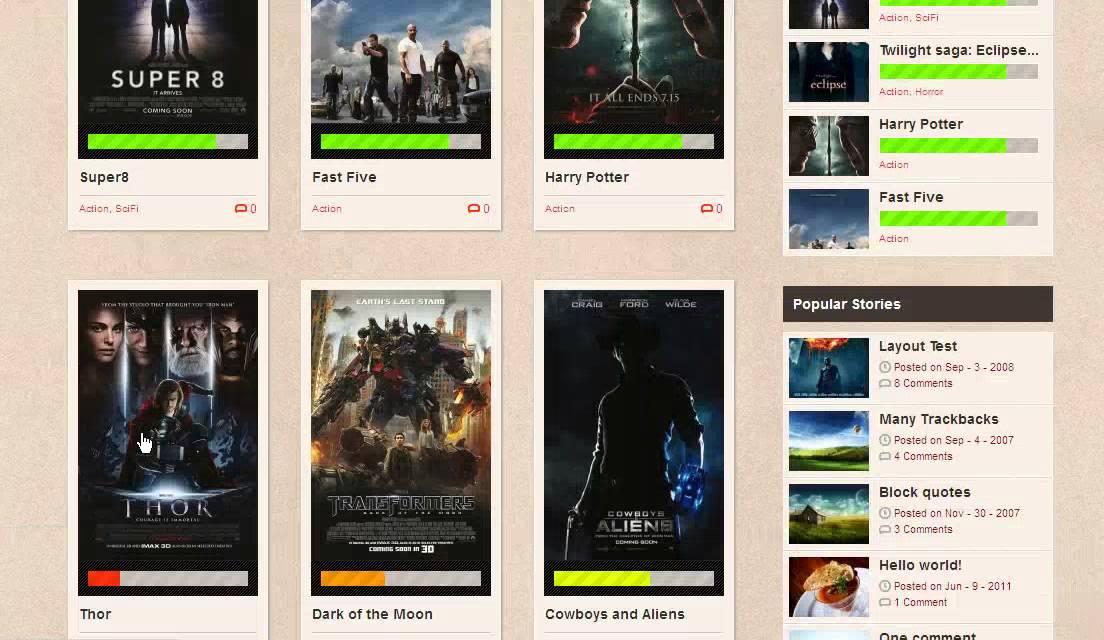Click the Cowboys & Aliens movie poster
This screenshot has height=640, width=1104.
click(634, 425)
